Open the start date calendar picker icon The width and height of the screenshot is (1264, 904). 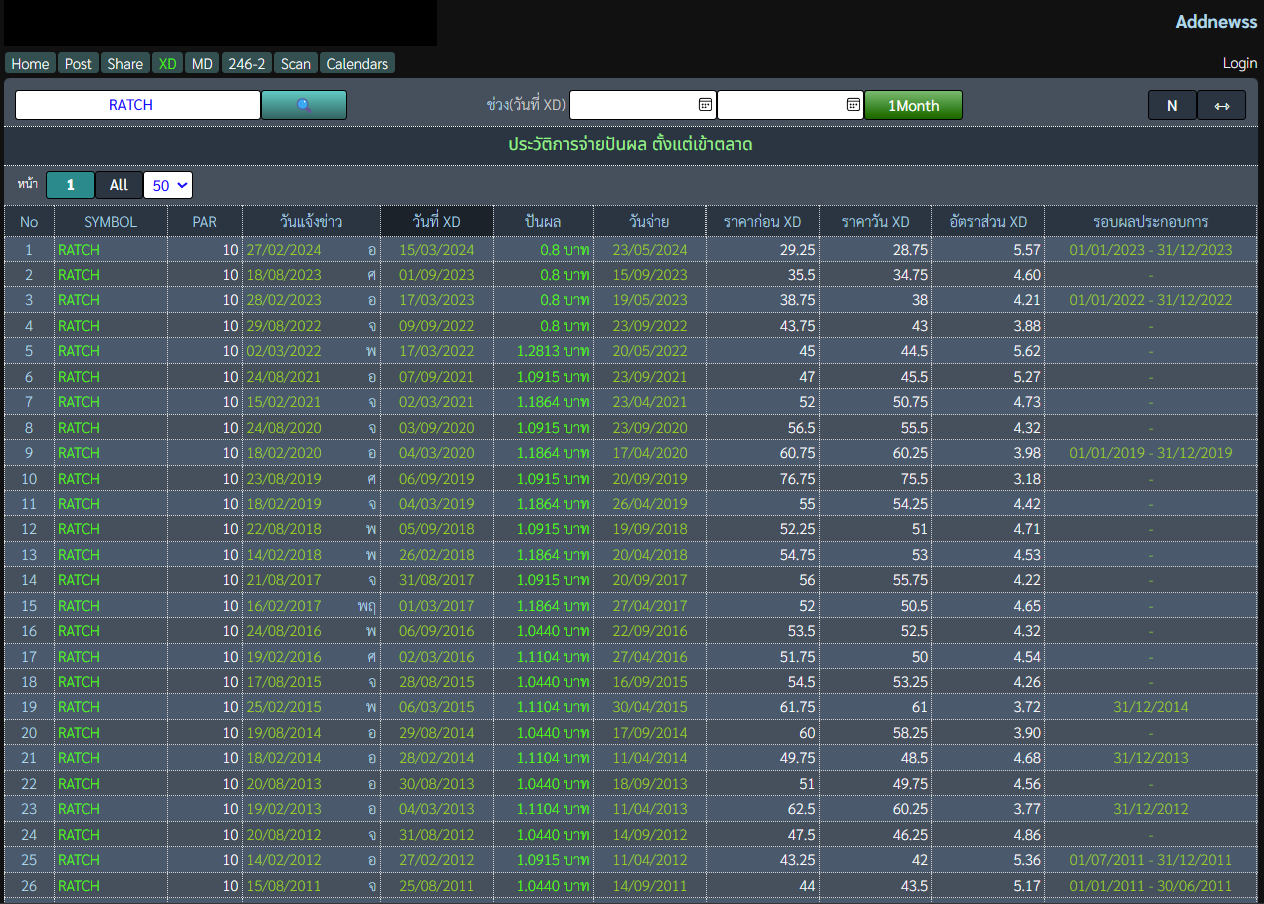coord(705,104)
